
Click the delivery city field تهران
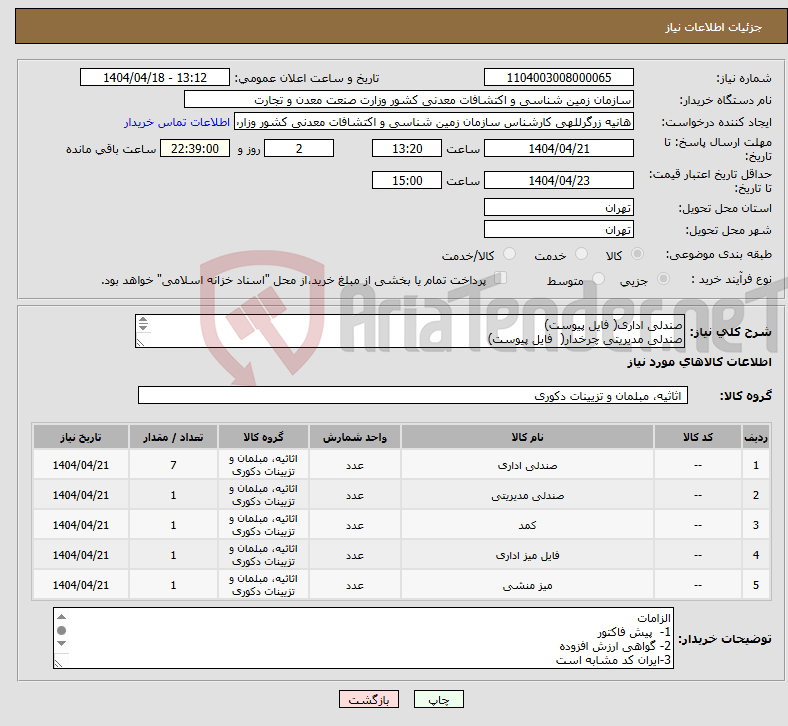point(558,229)
